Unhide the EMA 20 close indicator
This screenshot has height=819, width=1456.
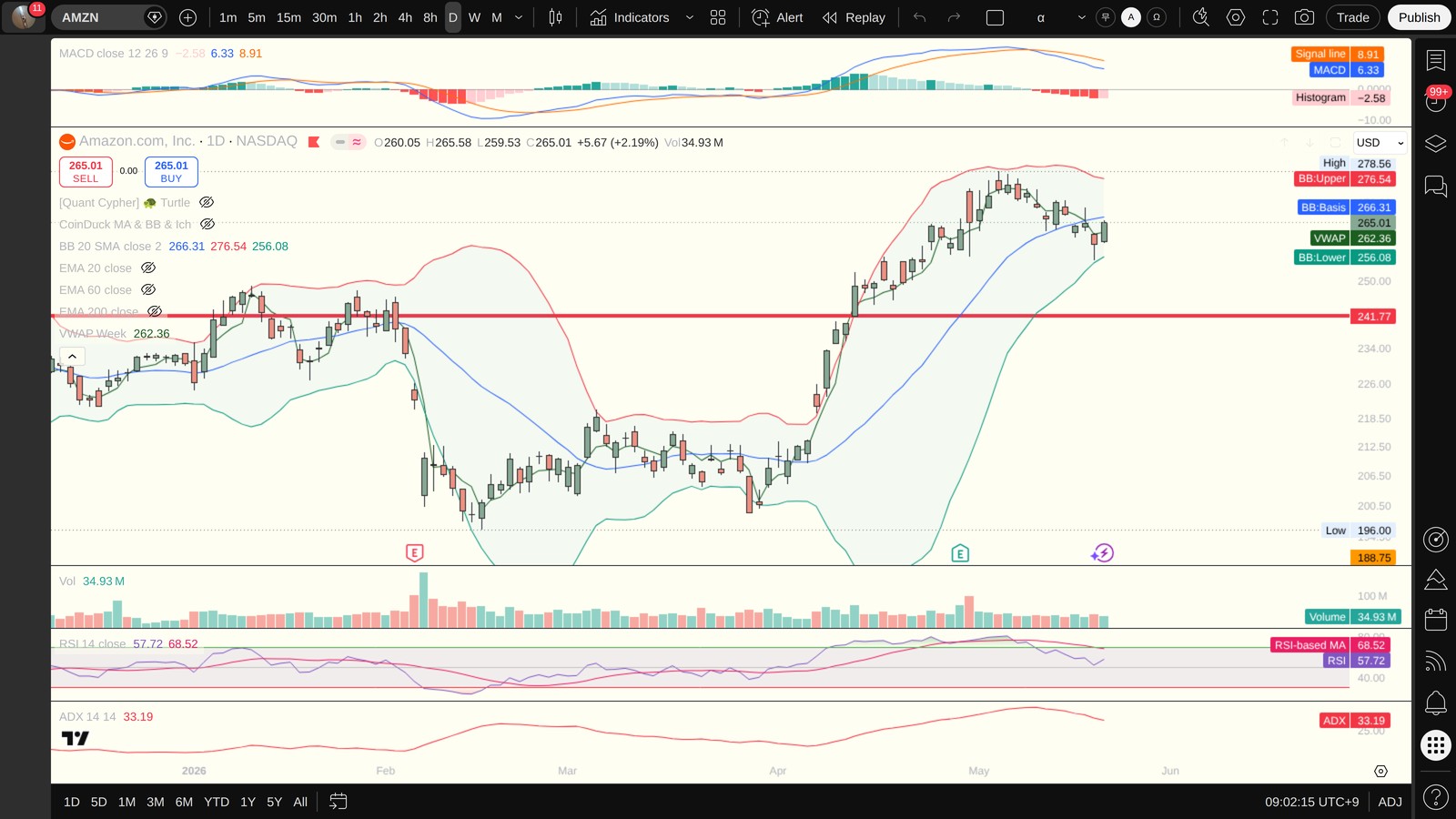(148, 268)
